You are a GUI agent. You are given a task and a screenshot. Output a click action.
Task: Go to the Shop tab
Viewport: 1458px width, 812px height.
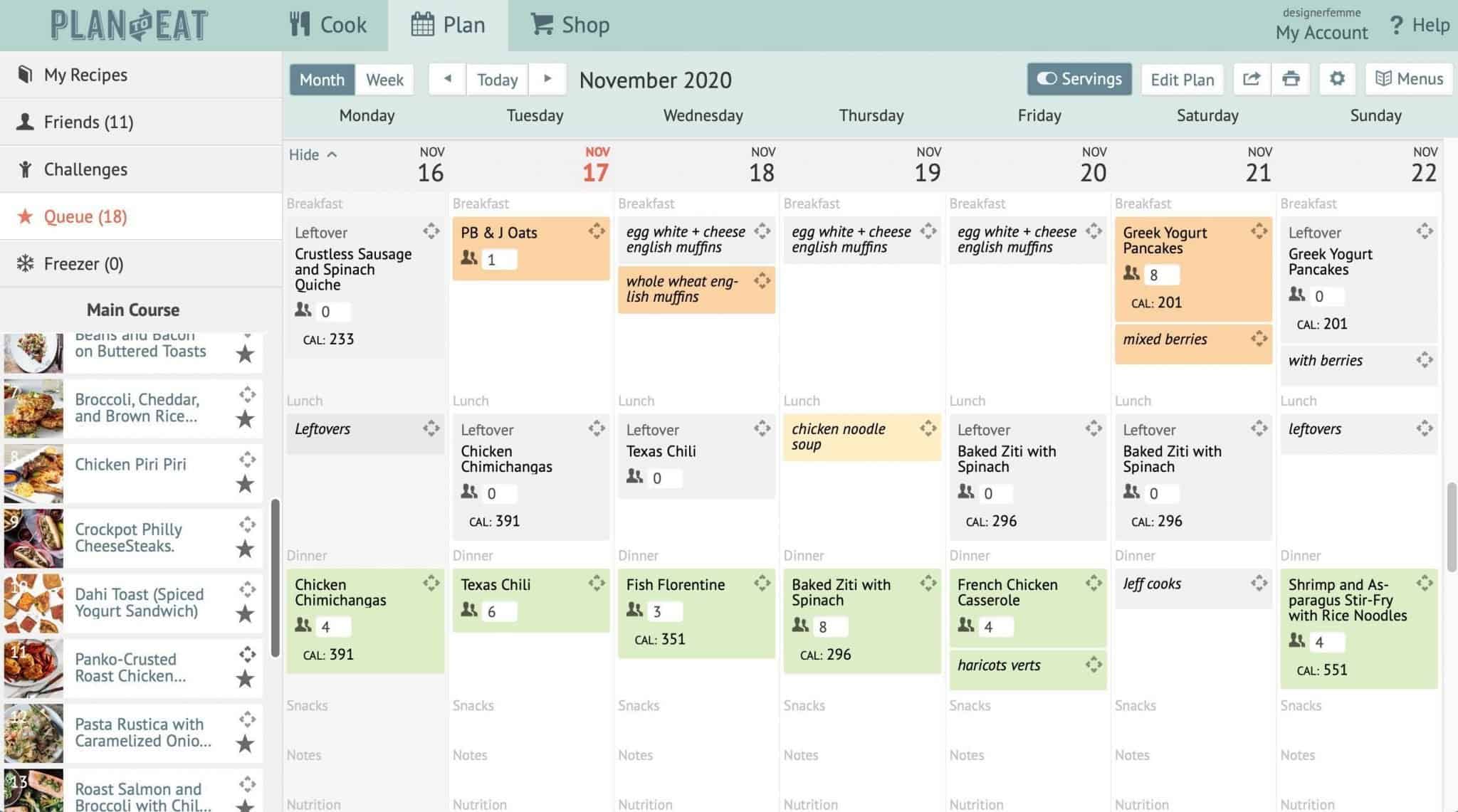tap(568, 23)
